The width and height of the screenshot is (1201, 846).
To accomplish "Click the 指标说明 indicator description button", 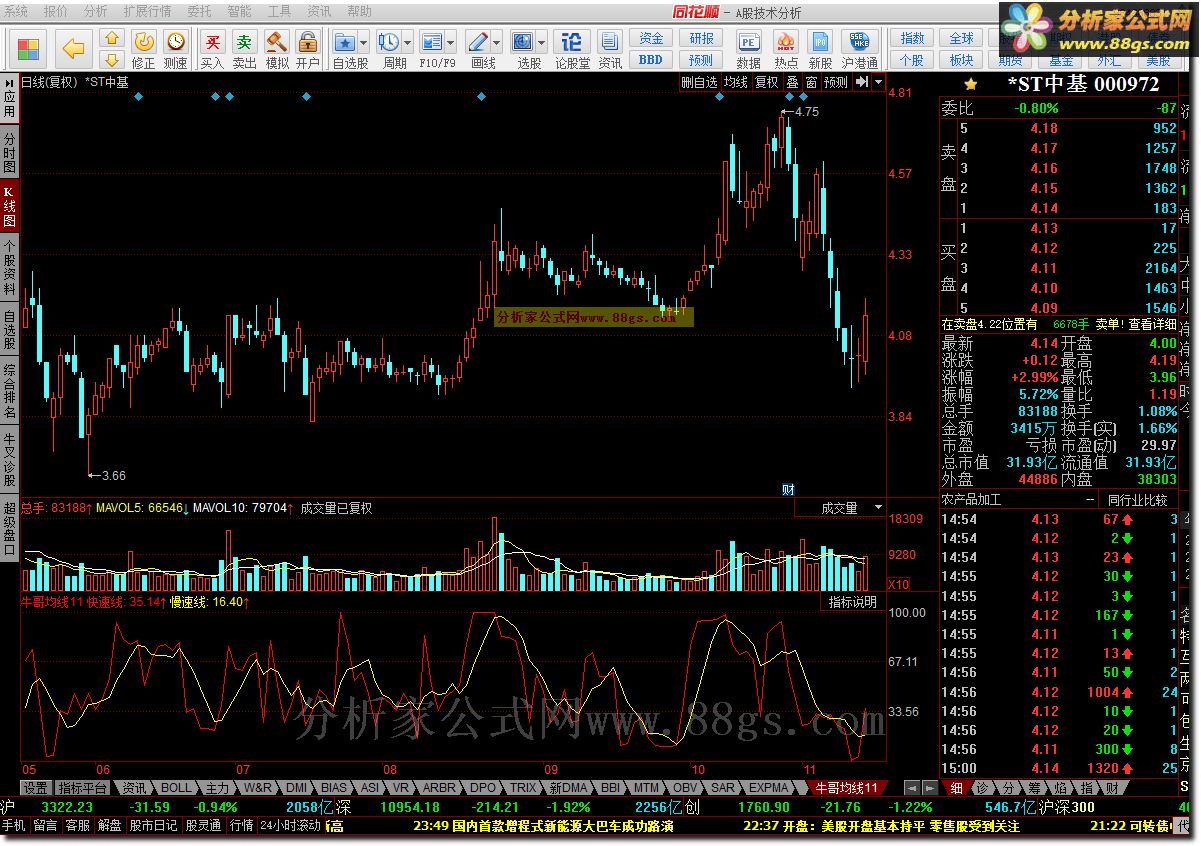I will coord(853,602).
